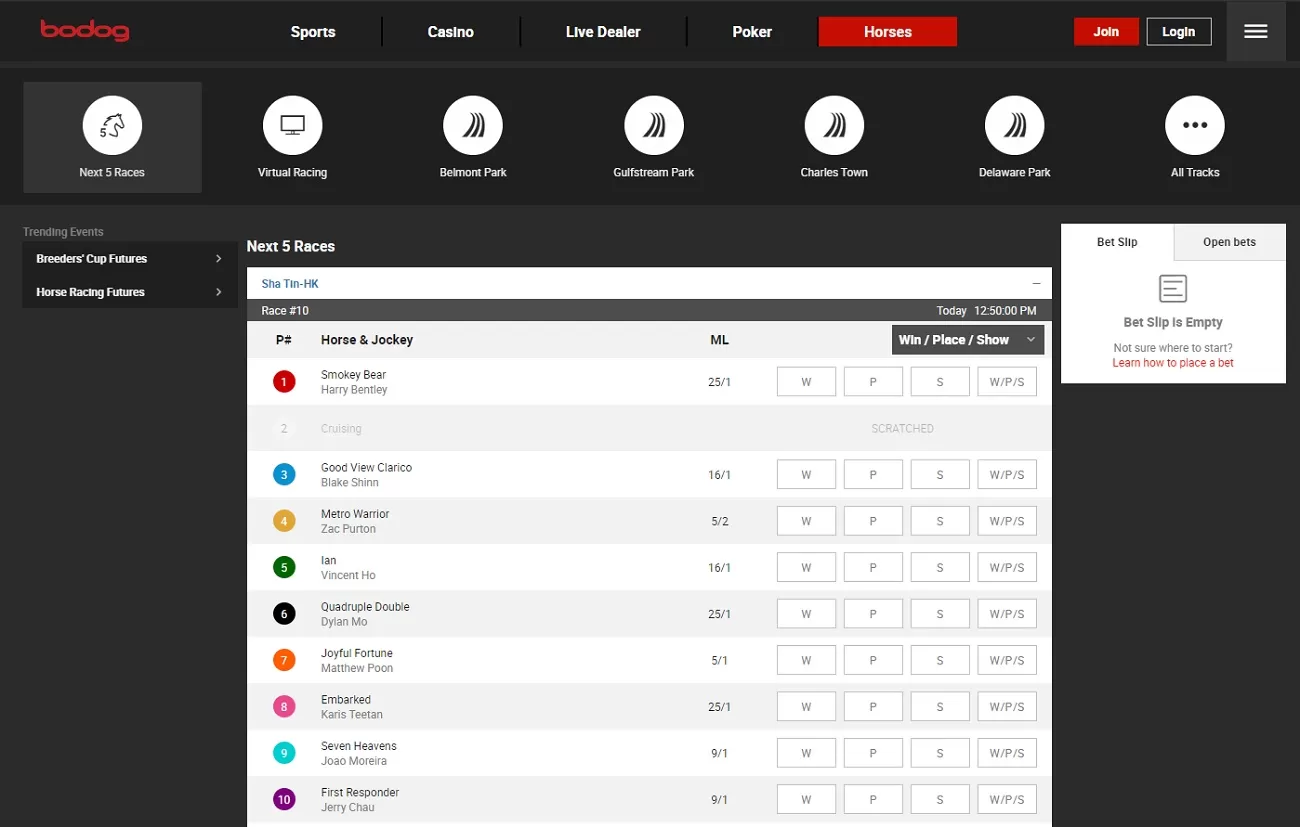Click orange number 7 badge for Joyful Fortune
Screen dimensions: 1300x827
[284, 661]
